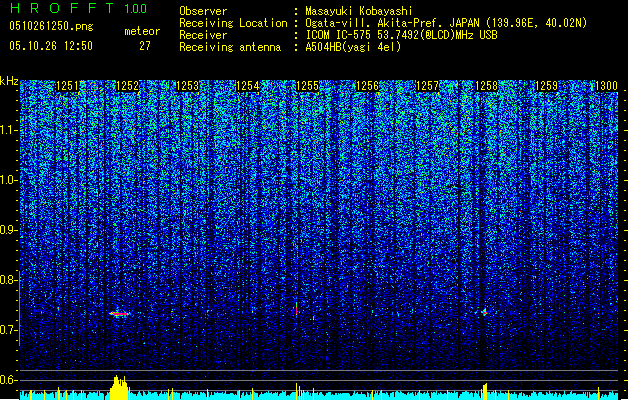Screen dimensions: 629x400
Task: Click the 0.7 kHz axis label
Action: point(9,330)
